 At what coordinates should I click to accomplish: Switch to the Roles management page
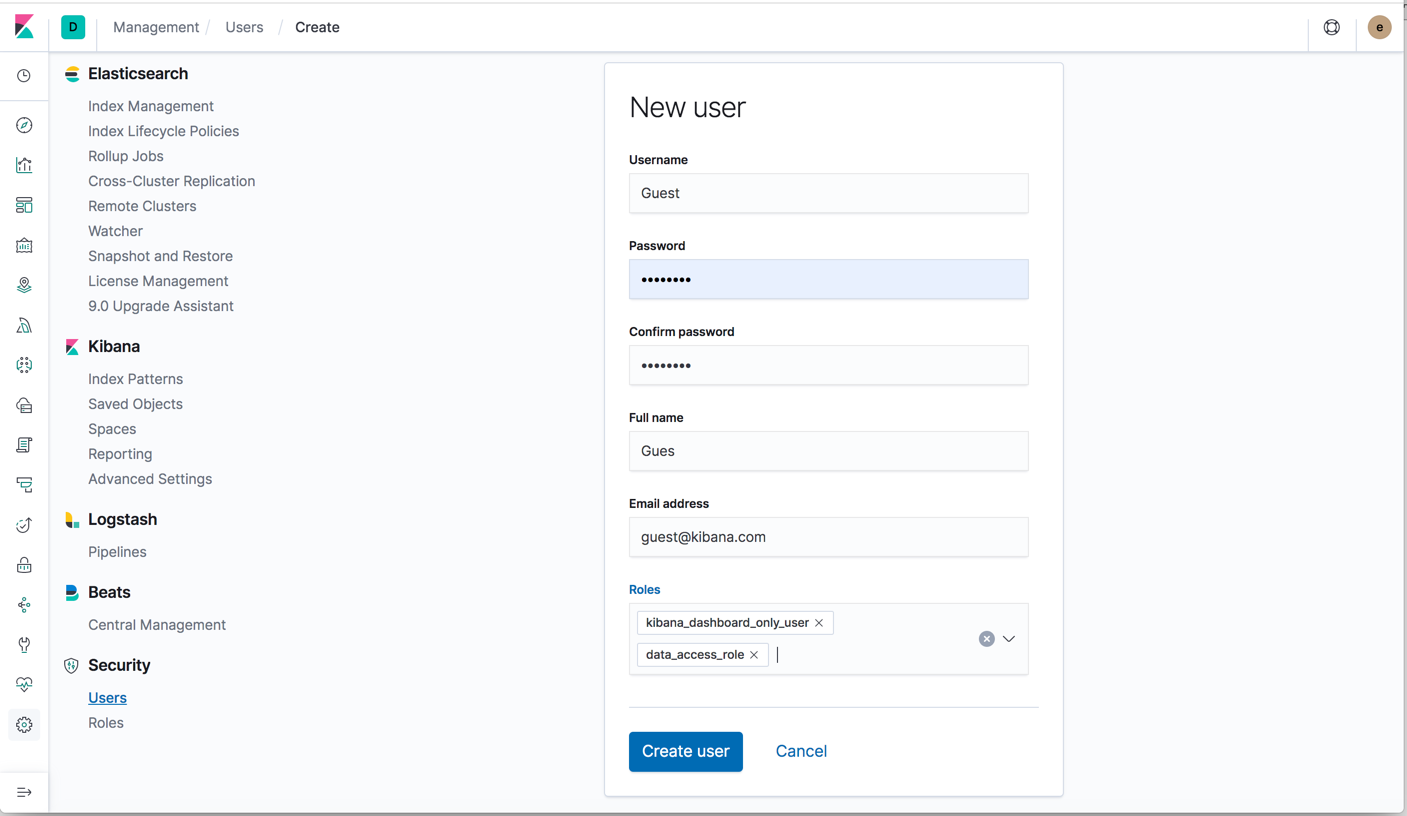pos(105,722)
